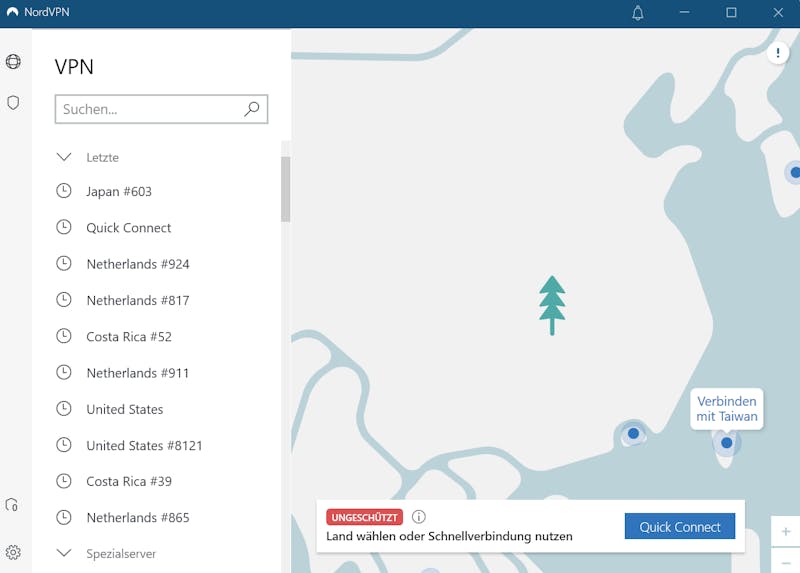The image size is (800, 573).
Task: Connect to Netherlands #817
Action: 138,300
